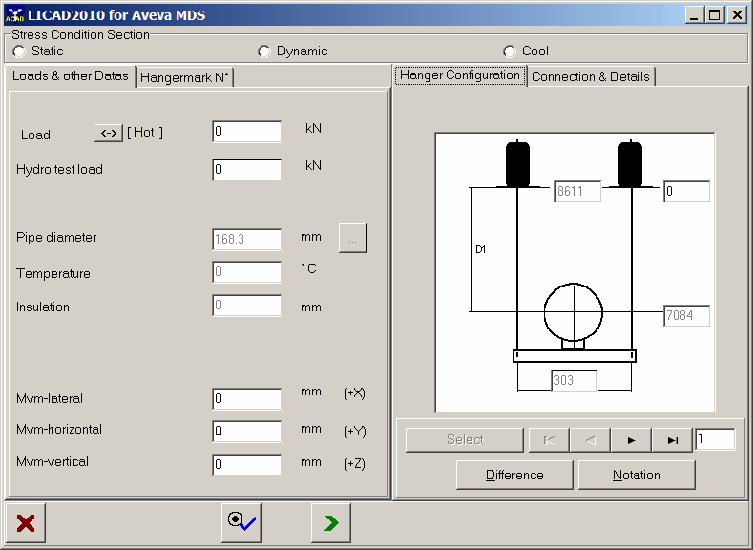Click the Load swap arrows button
This screenshot has width=753, height=550.
(108, 133)
